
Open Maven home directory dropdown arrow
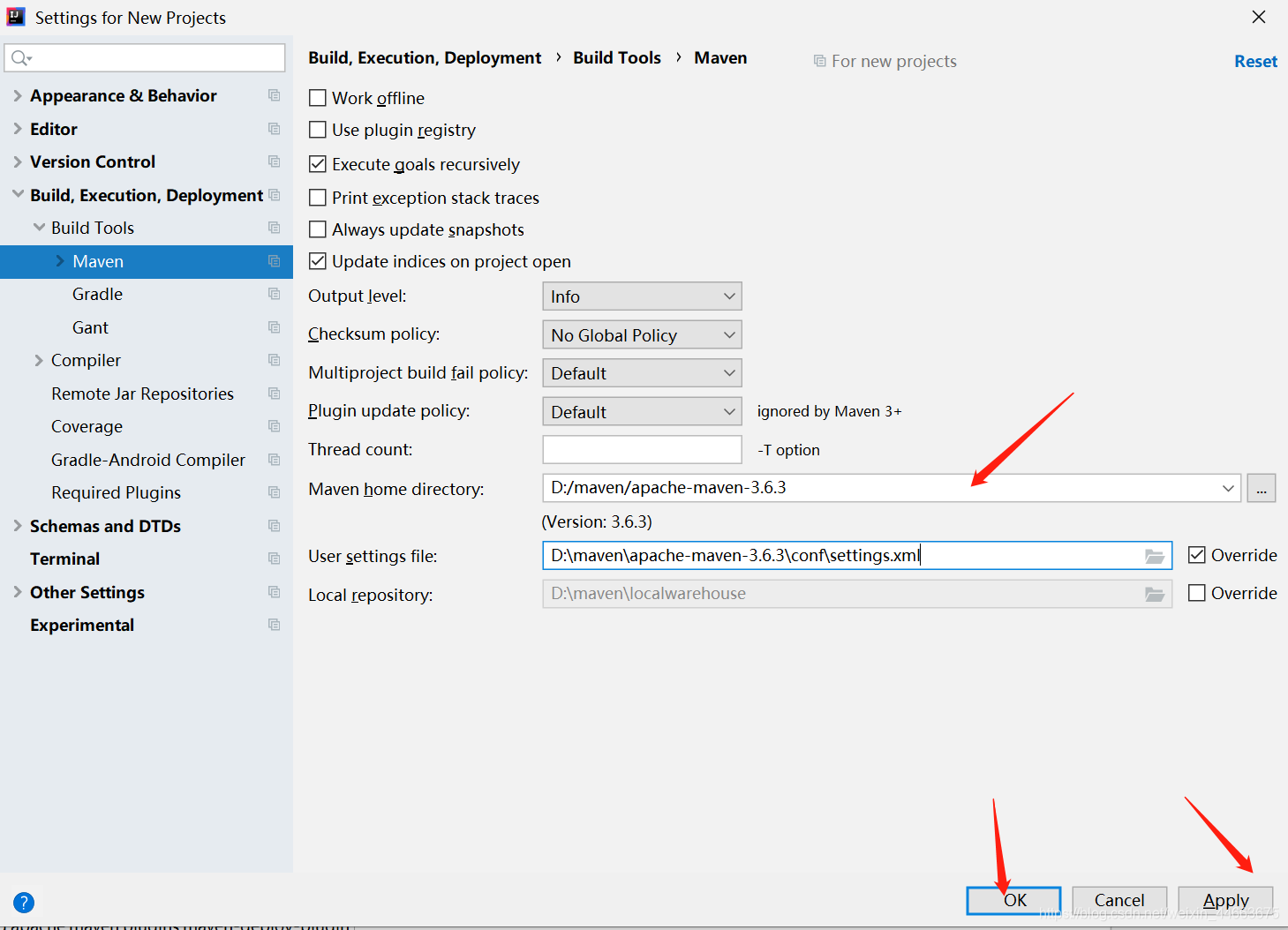pos(1228,488)
